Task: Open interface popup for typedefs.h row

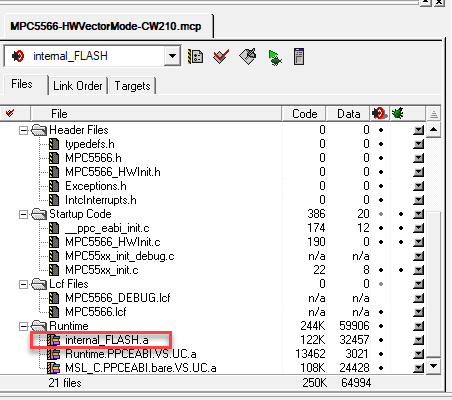Action: point(418,144)
